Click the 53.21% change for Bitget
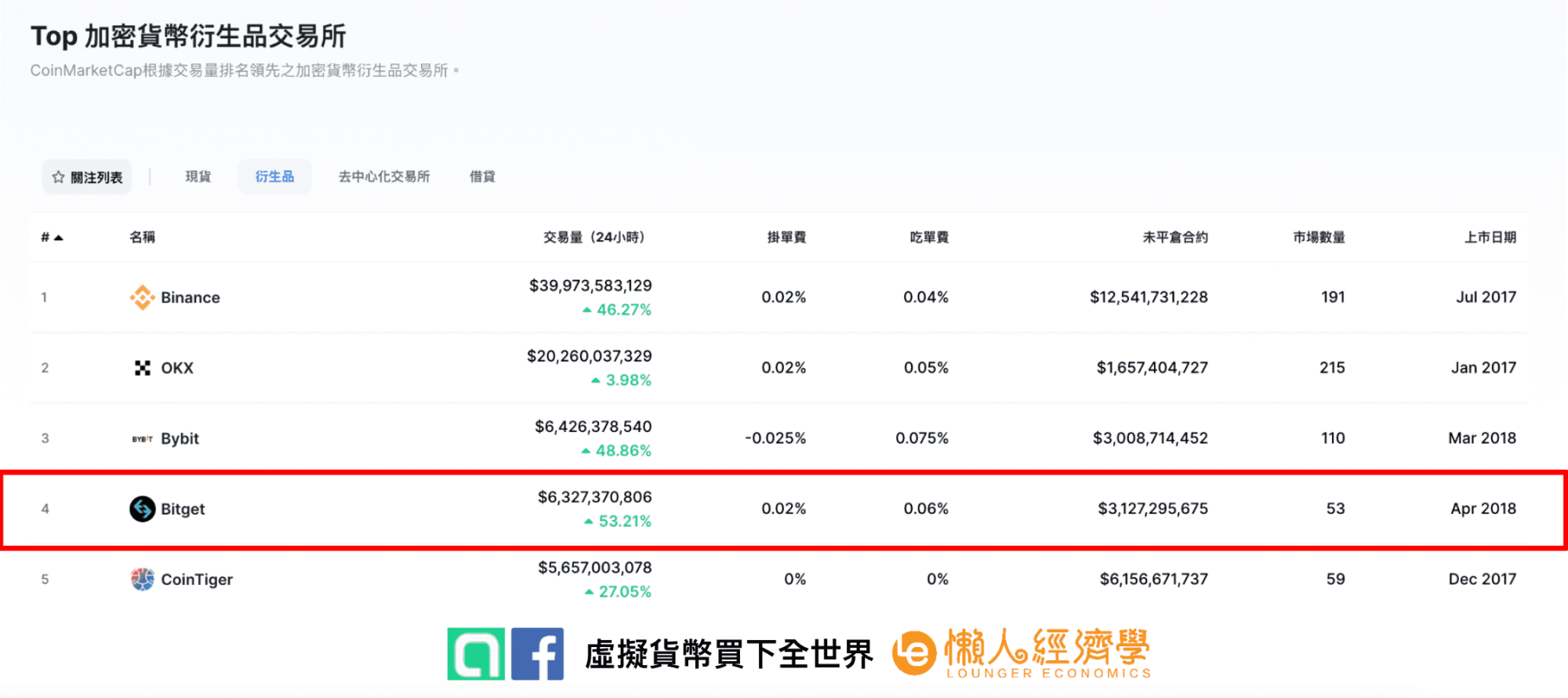 tap(618, 522)
